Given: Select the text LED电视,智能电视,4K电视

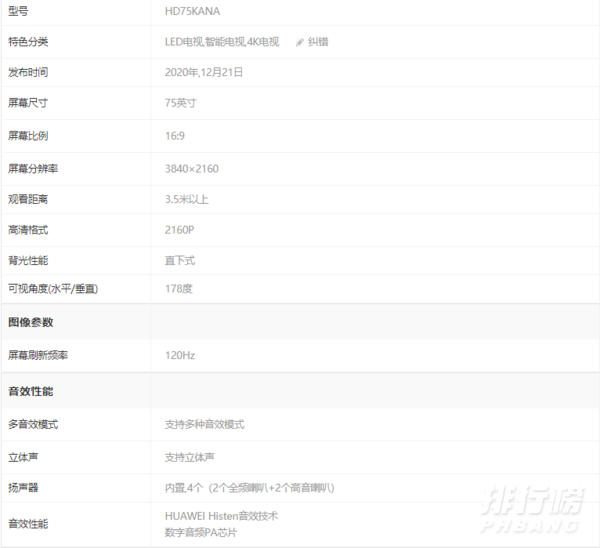Looking at the screenshot, I should (222, 42).
